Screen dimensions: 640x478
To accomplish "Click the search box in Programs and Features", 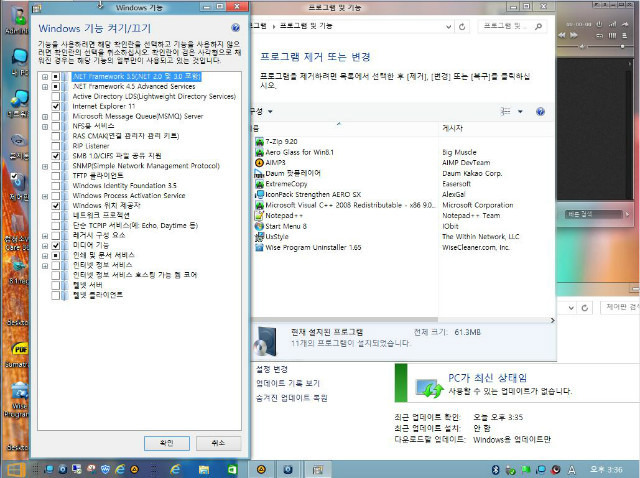I will 512,26.
